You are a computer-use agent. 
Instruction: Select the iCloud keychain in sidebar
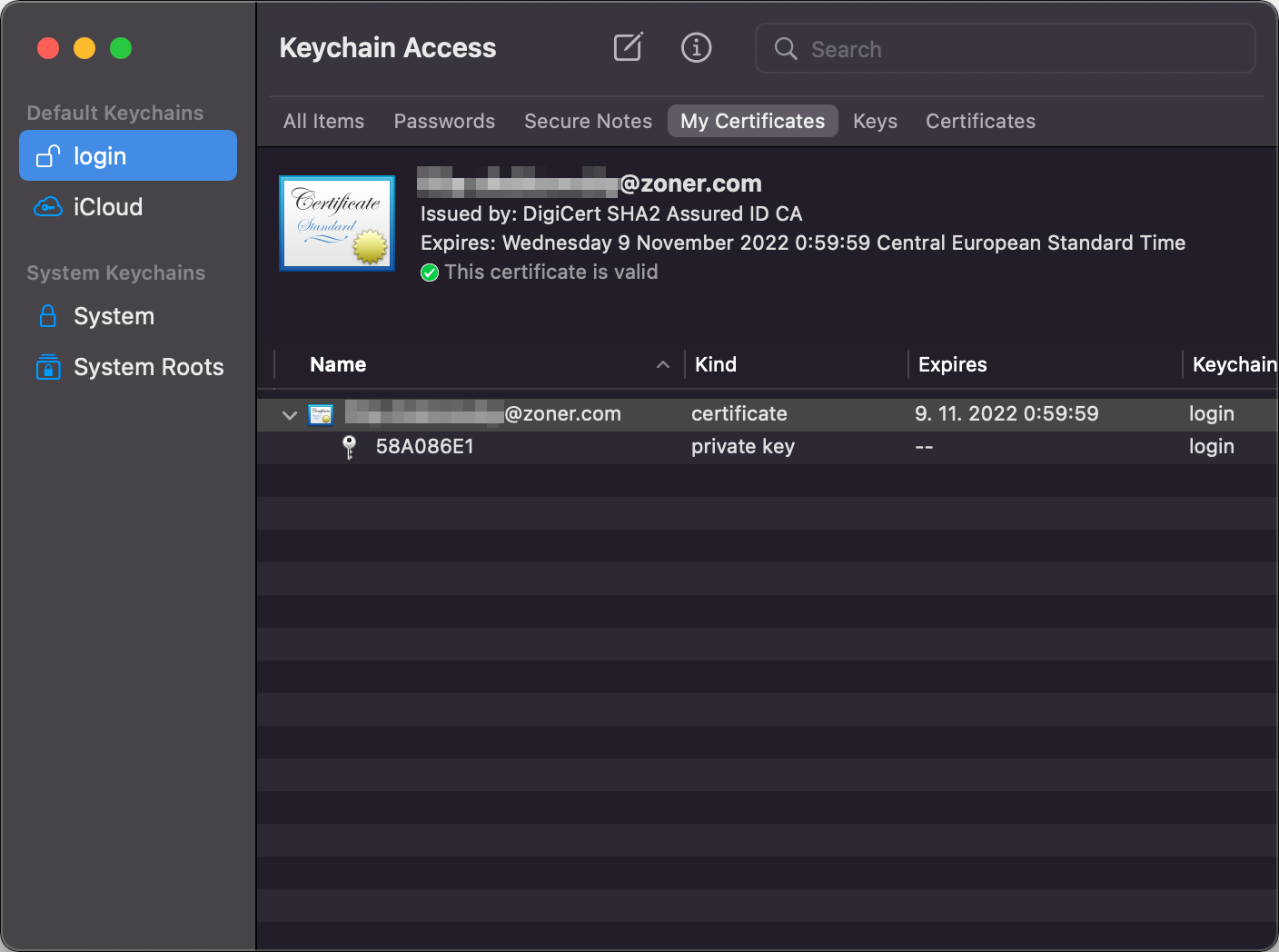(107, 207)
